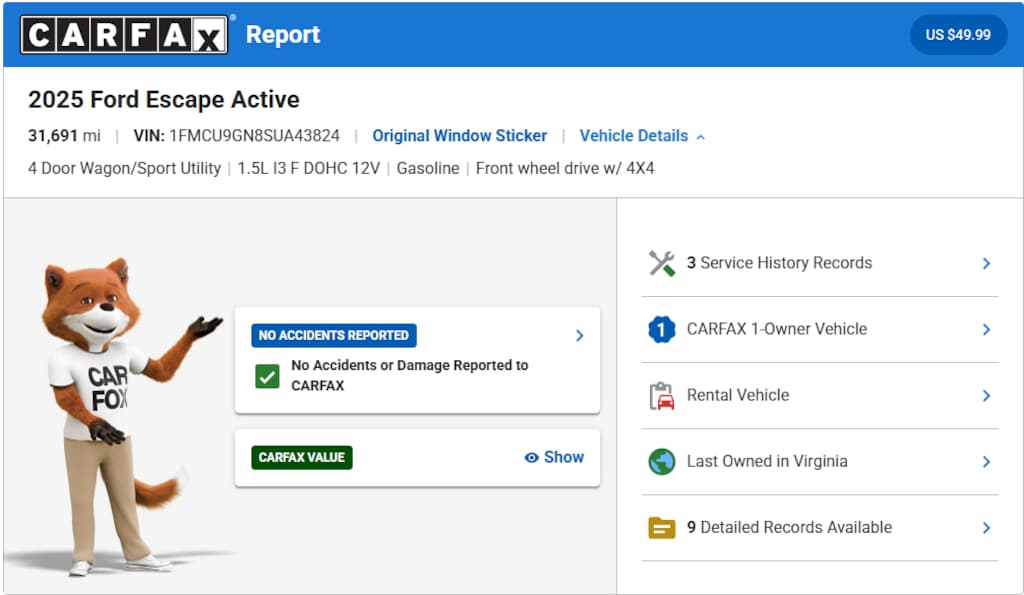This screenshot has height=595, width=1024.
Task: Click the globe Last Owned icon
Action: tap(662, 462)
